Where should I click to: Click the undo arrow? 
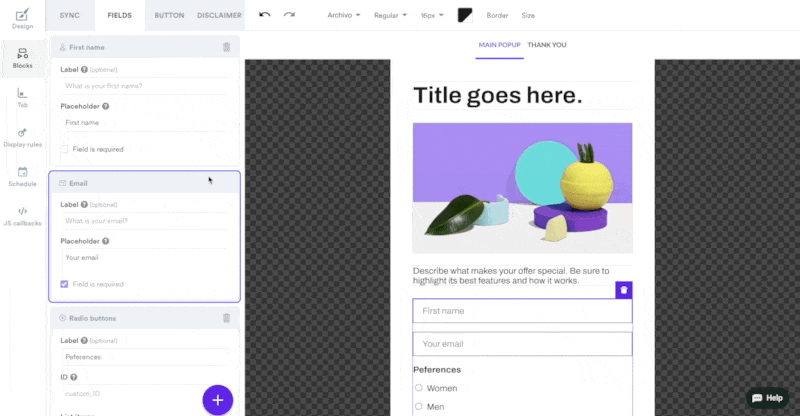click(264, 15)
